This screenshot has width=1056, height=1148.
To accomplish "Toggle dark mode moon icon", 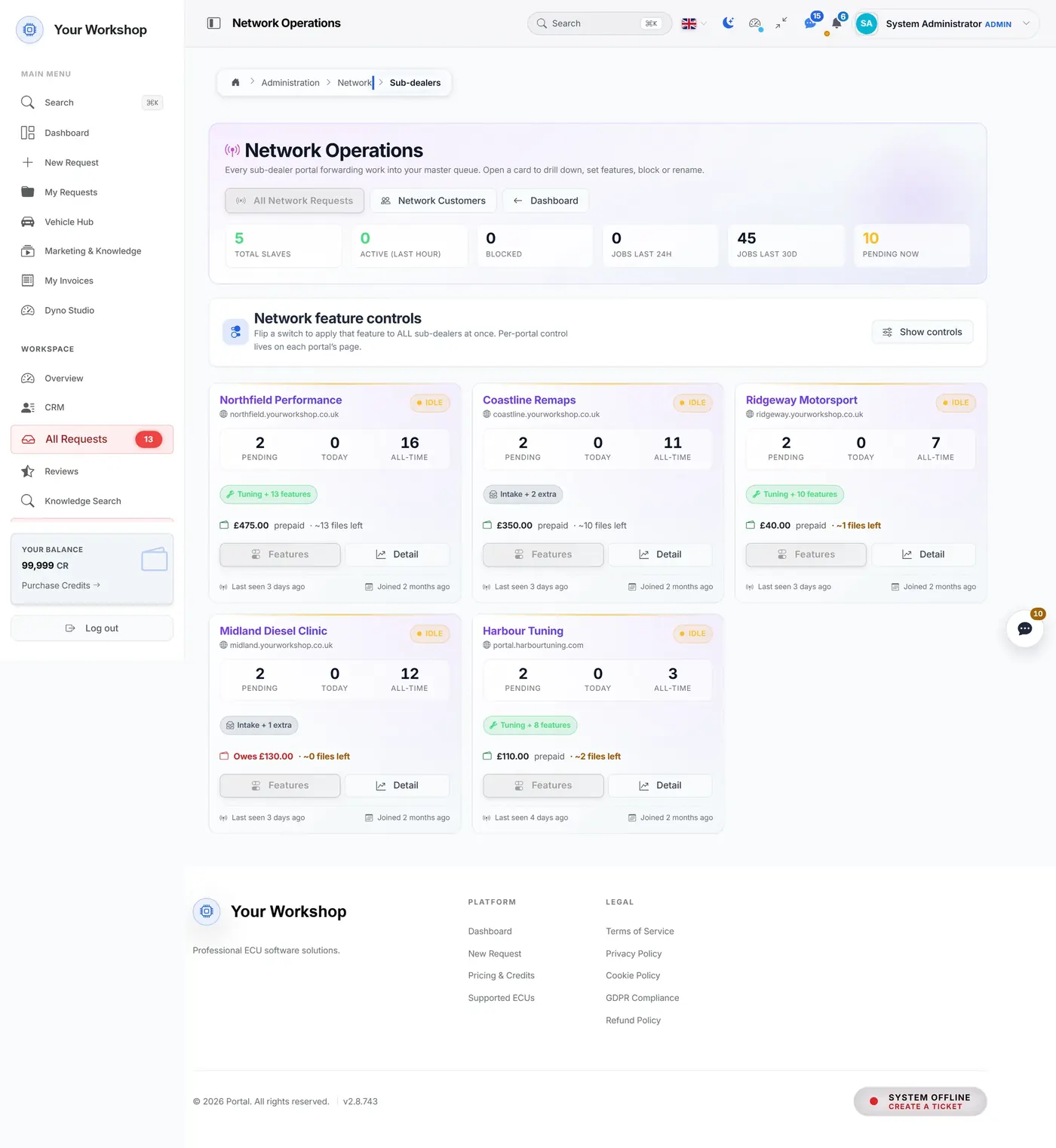I will [x=728, y=23].
